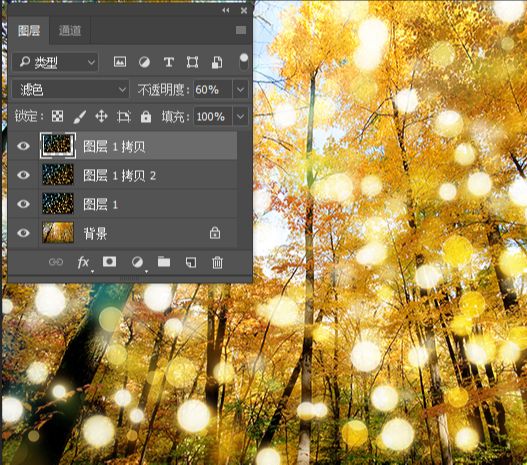
Task: Click the 不透明度 60% opacity field
Action: pos(212,90)
